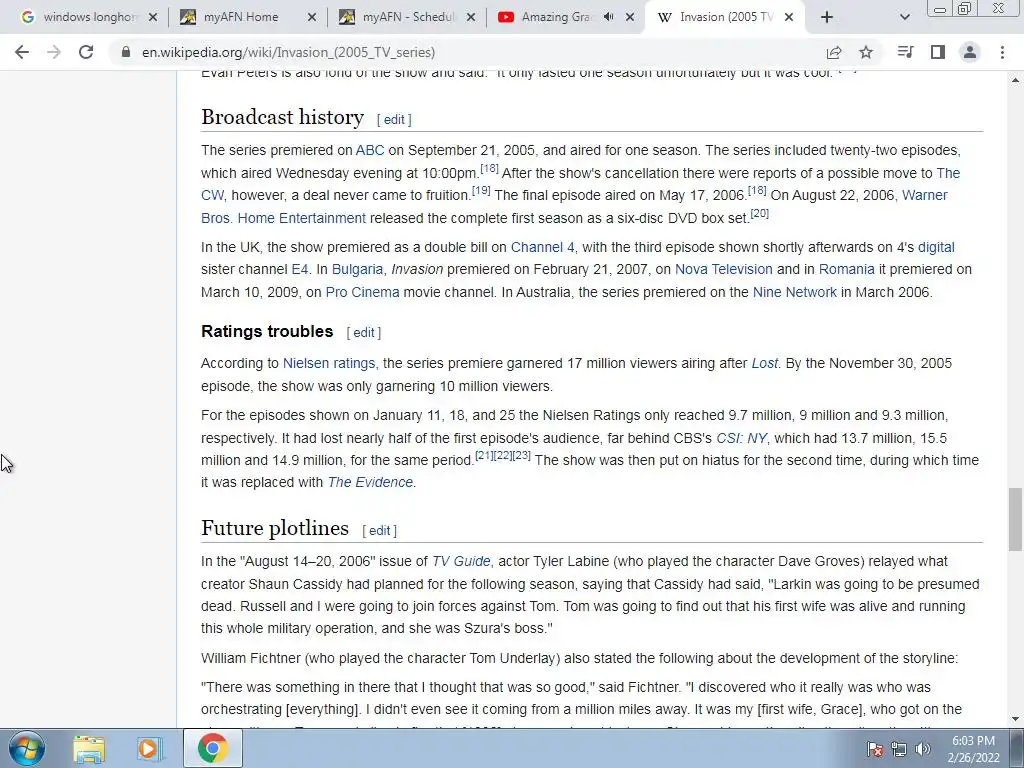Open Action Center flag tray icon
Viewport: 1024px width, 768px height.
(875, 749)
